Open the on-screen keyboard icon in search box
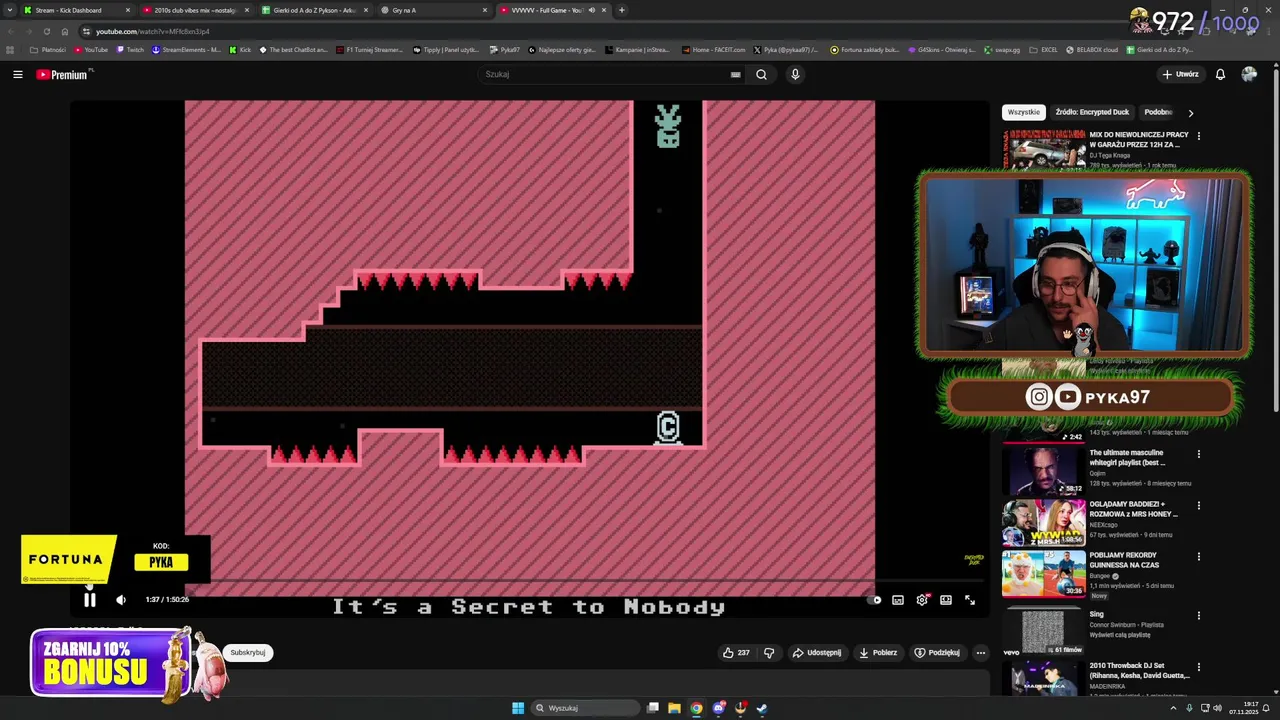Image resolution: width=1280 pixels, height=720 pixels. pyautogui.click(x=735, y=74)
